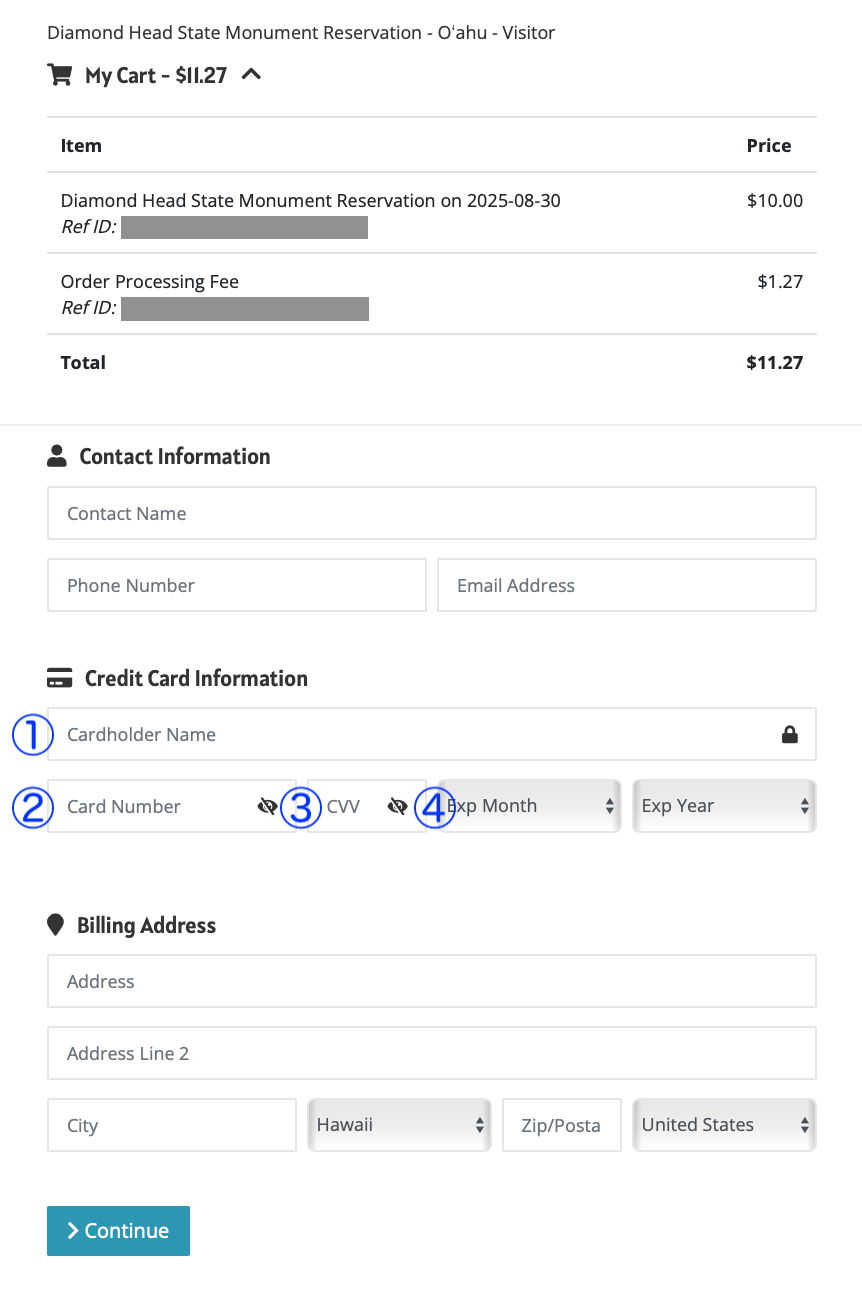The width and height of the screenshot is (862, 1291).
Task: Open the United States country dropdown
Action: coord(724,1125)
